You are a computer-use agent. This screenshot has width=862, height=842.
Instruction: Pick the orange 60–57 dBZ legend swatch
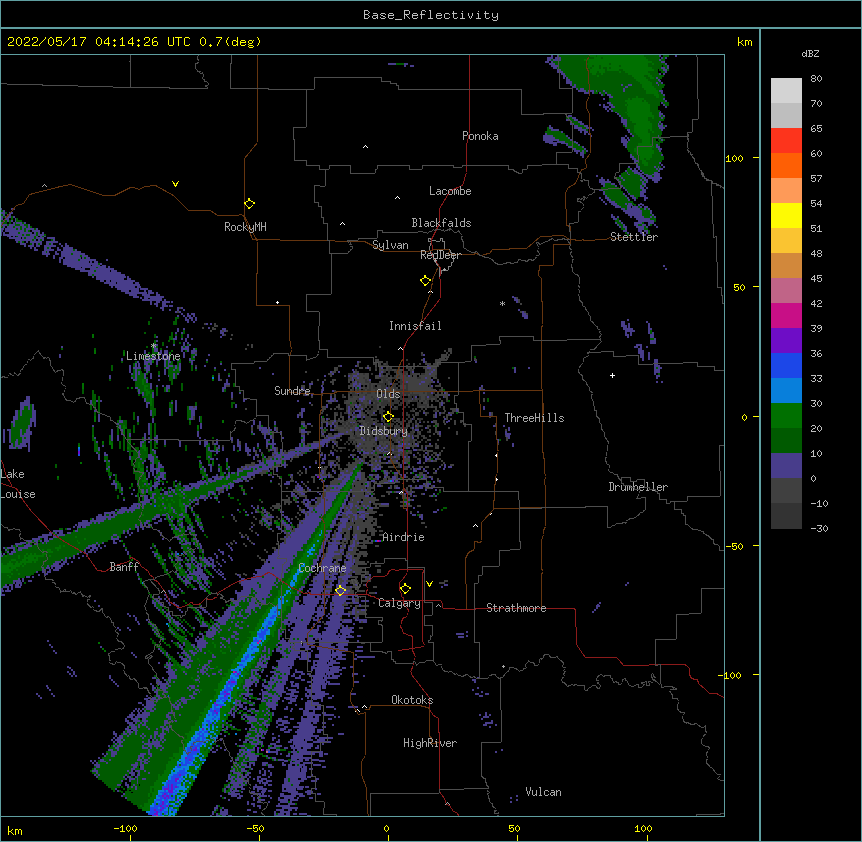pos(786,165)
